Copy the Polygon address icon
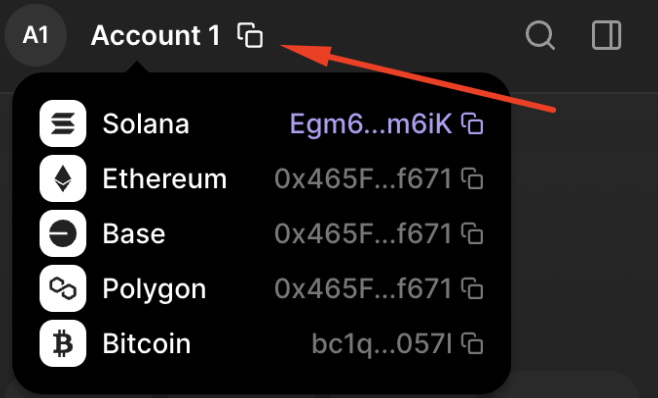Viewport: 658px width, 398px height. click(x=472, y=288)
